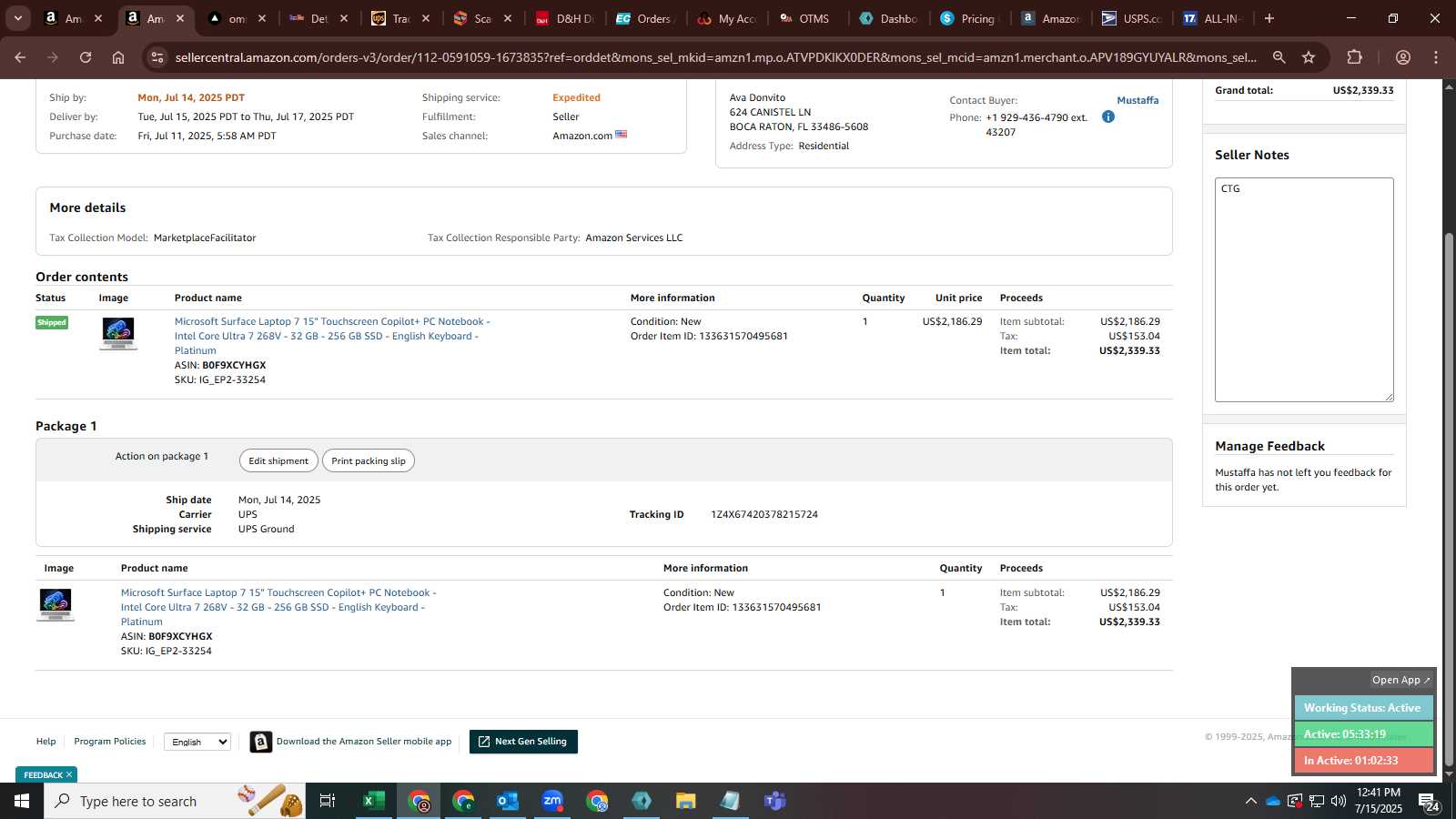Open product name link in Package 1 table
Screen dimensions: 1456x819
[278, 607]
